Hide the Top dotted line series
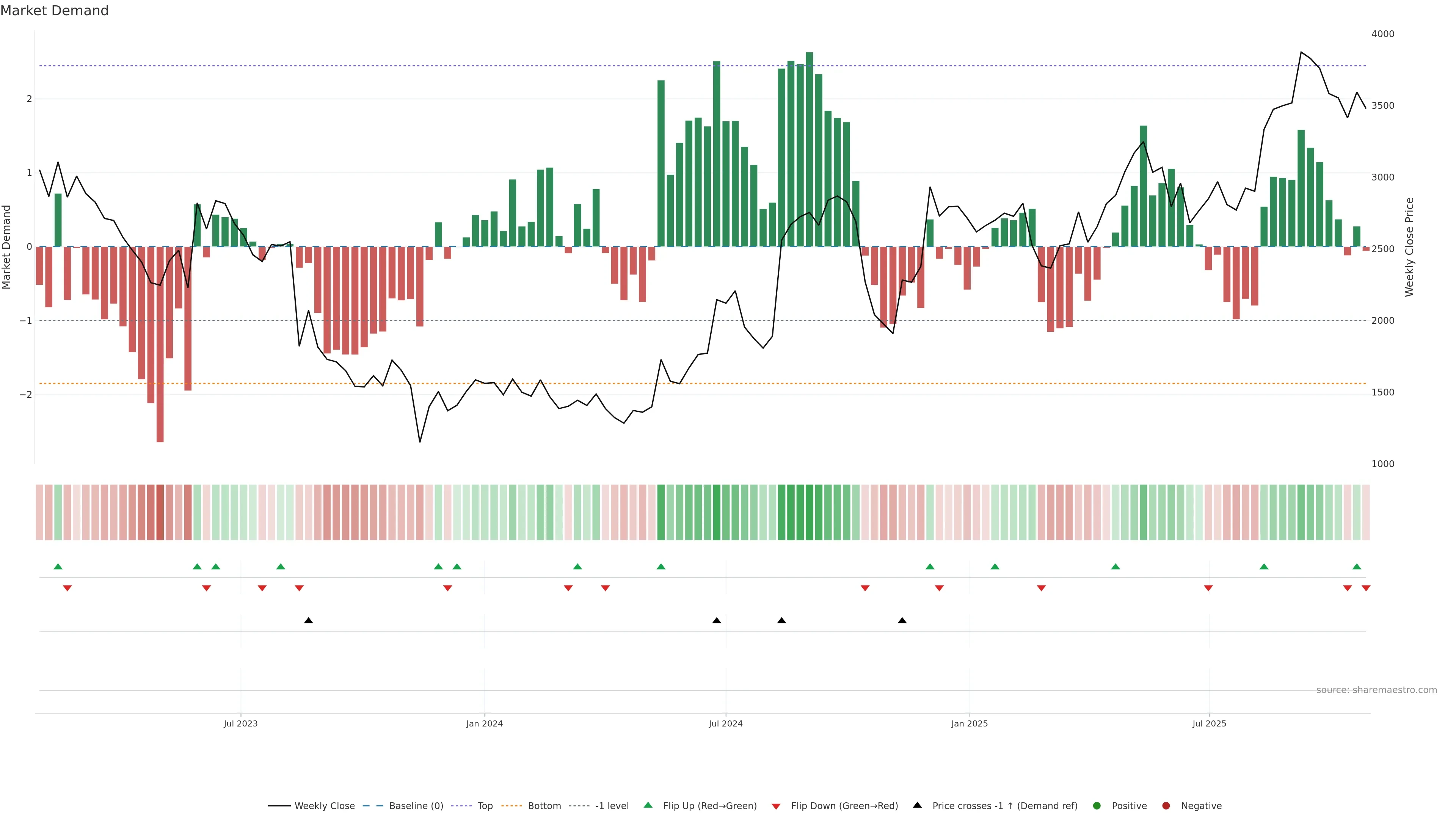The height and width of the screenshot is (819, 1456). 485,806
